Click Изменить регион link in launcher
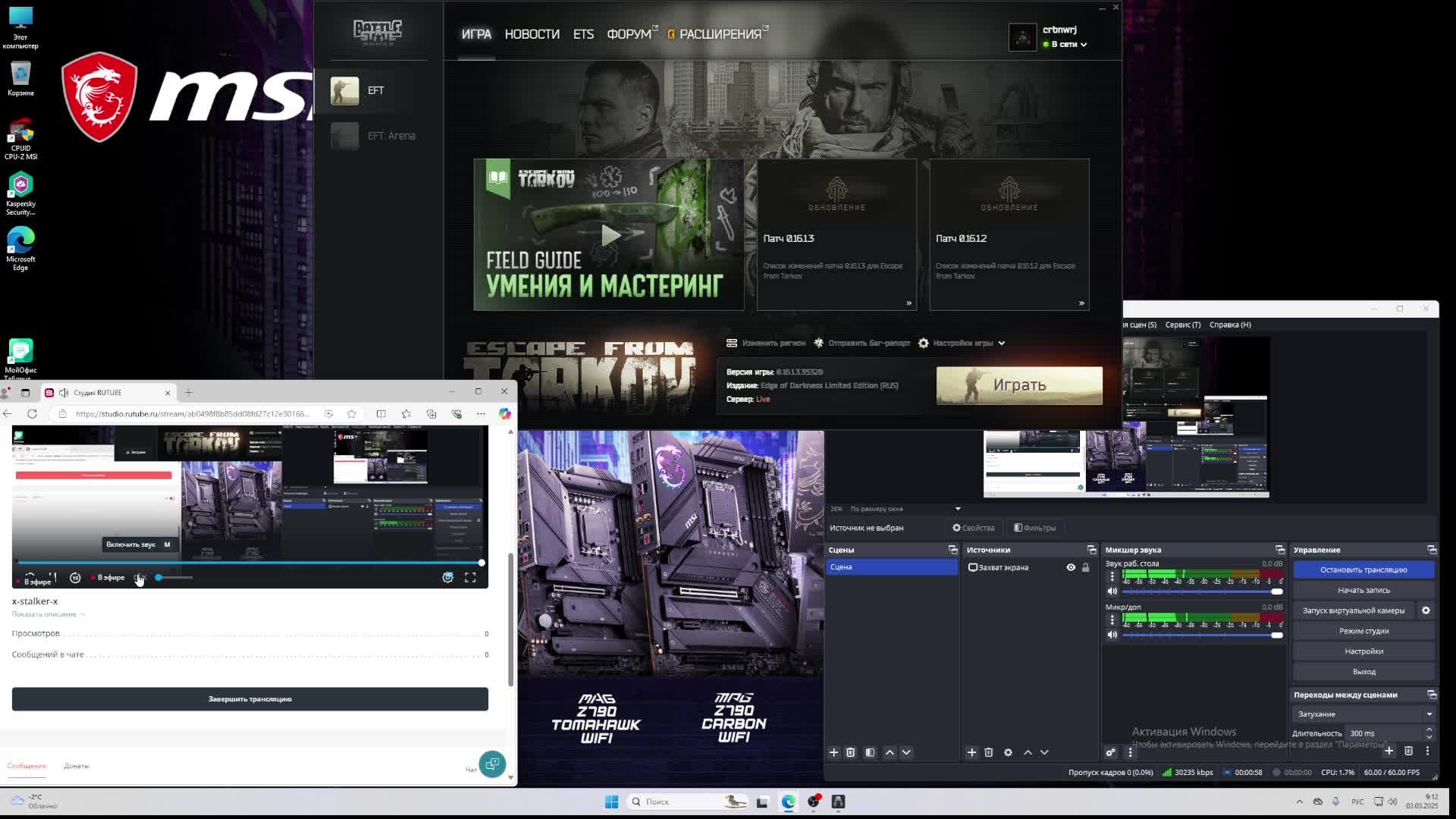This screenshot has width=1456, height=819. (766, 344)
